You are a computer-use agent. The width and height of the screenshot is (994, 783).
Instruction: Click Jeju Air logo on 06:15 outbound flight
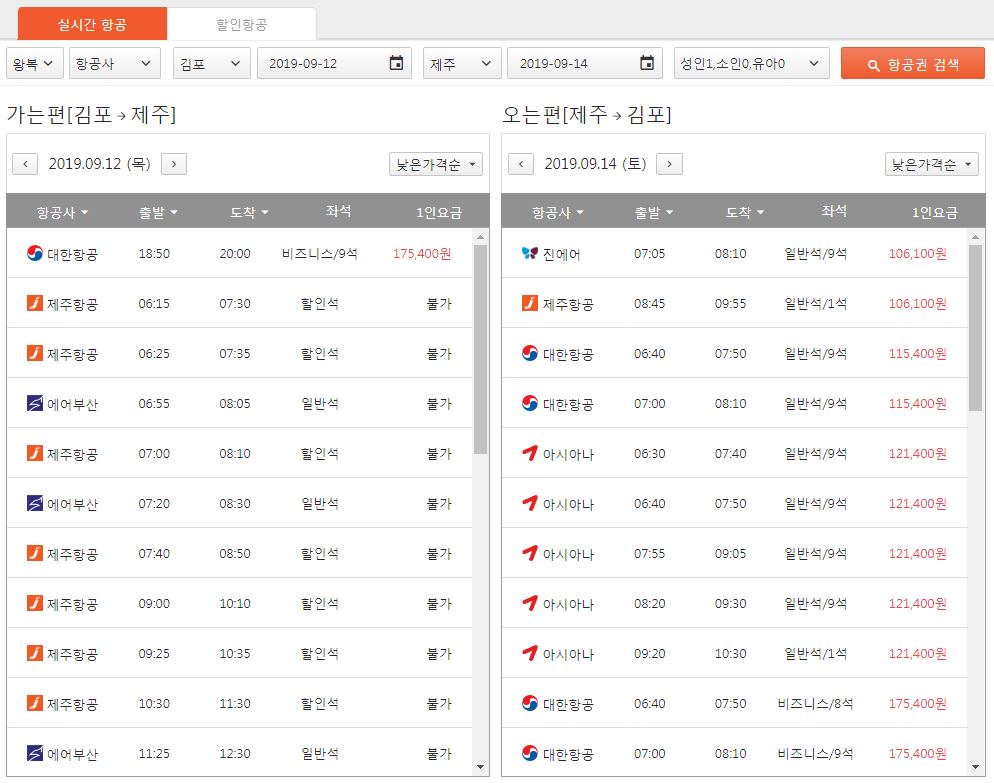tap(35, 303)
